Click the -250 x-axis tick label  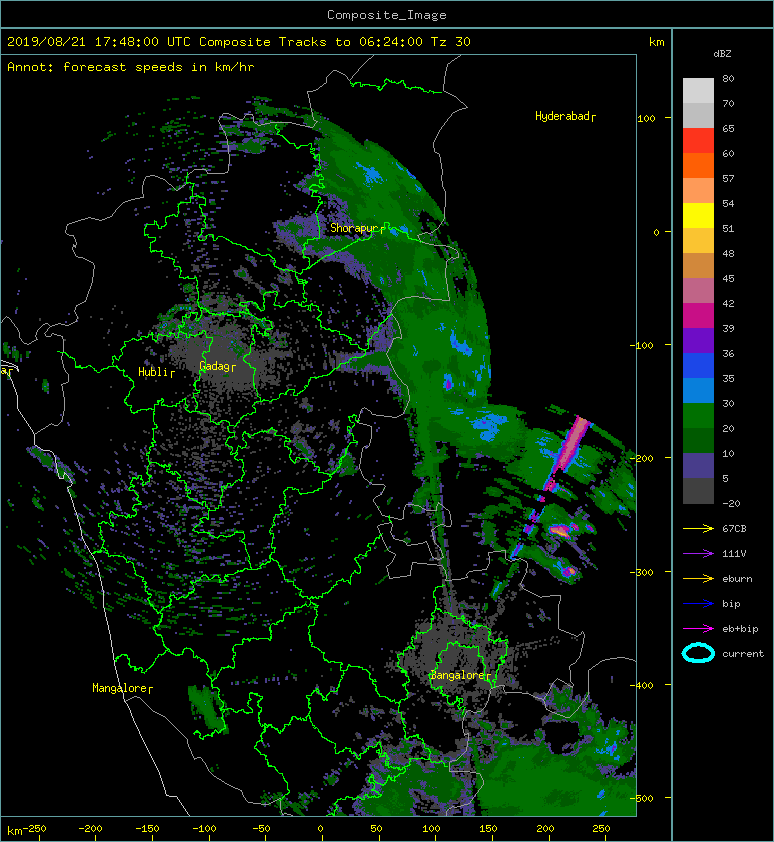(34, 829)
